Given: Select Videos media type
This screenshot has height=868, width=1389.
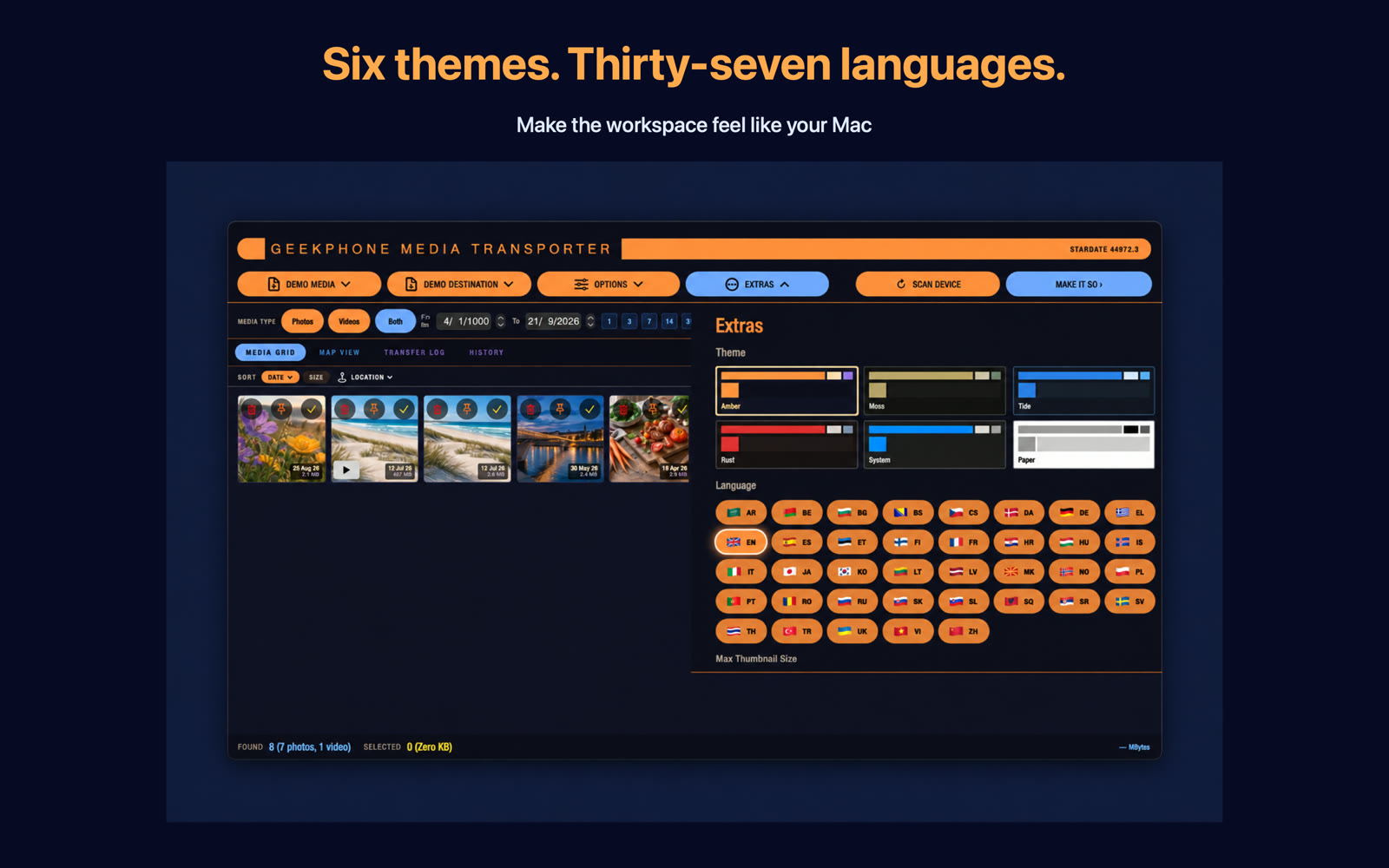Looking at the screenshot, I should pyautogui.click(x=349, y=321).
